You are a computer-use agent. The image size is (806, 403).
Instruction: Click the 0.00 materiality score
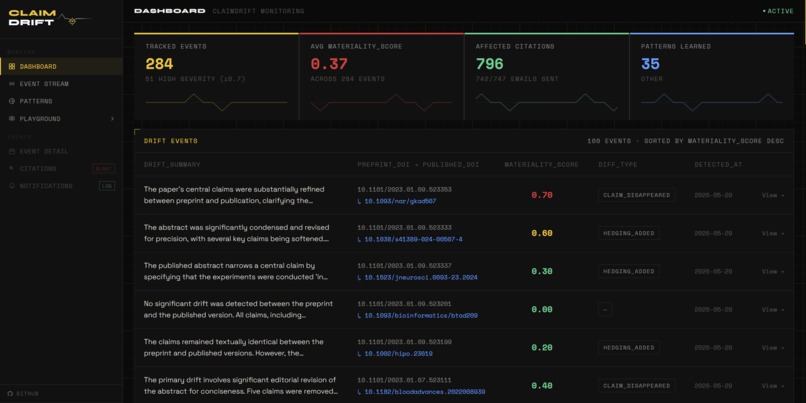point(542,309)
